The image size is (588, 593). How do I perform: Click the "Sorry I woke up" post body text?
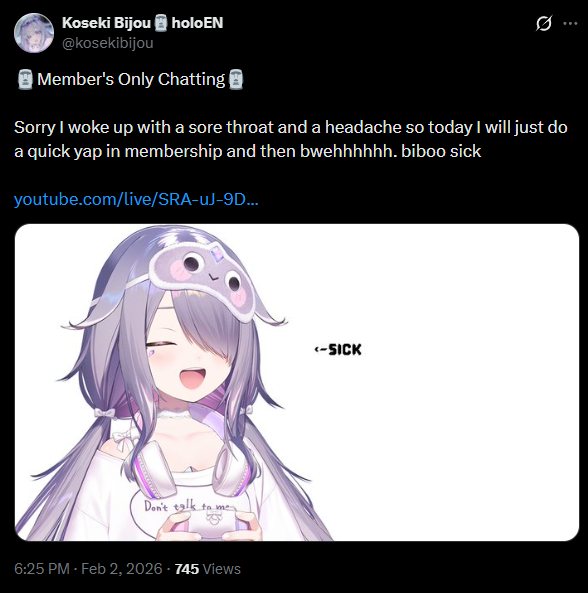pos(290,139)
